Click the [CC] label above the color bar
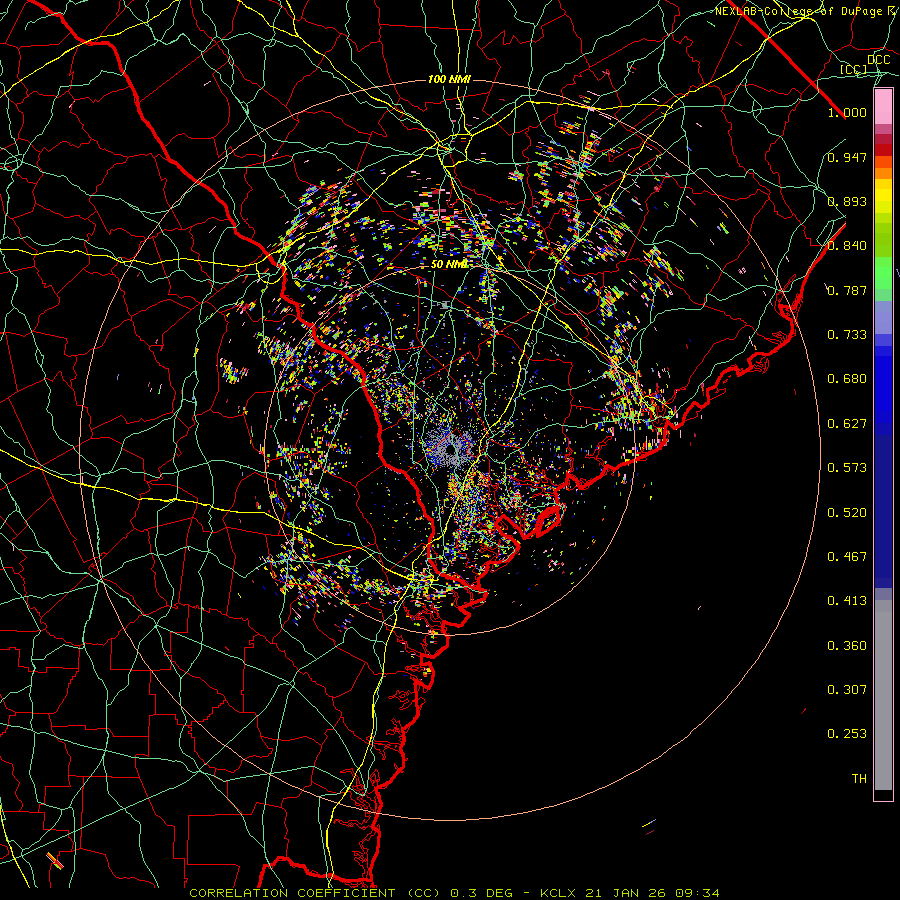 [x=853, y=69]
